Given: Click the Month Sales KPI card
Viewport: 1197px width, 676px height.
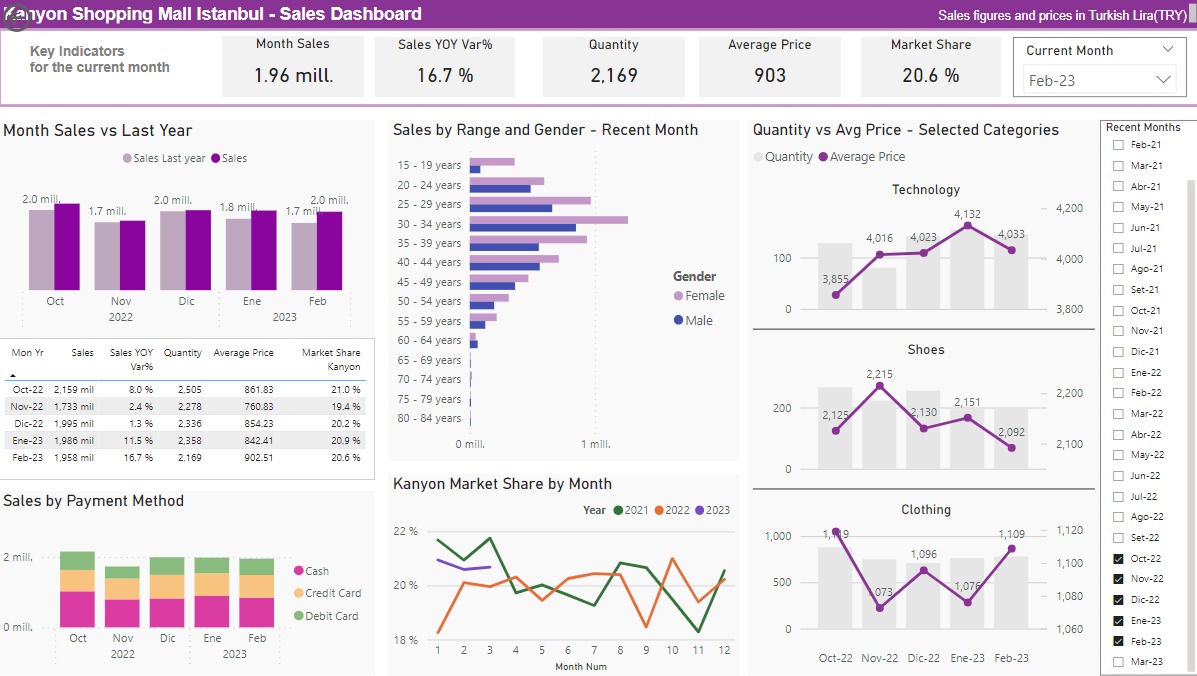Looking at the screenshot, I should coord(292,65).
